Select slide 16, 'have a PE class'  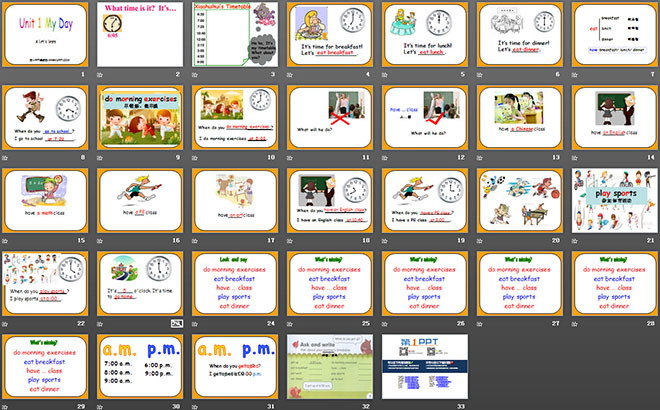(140, 201)
